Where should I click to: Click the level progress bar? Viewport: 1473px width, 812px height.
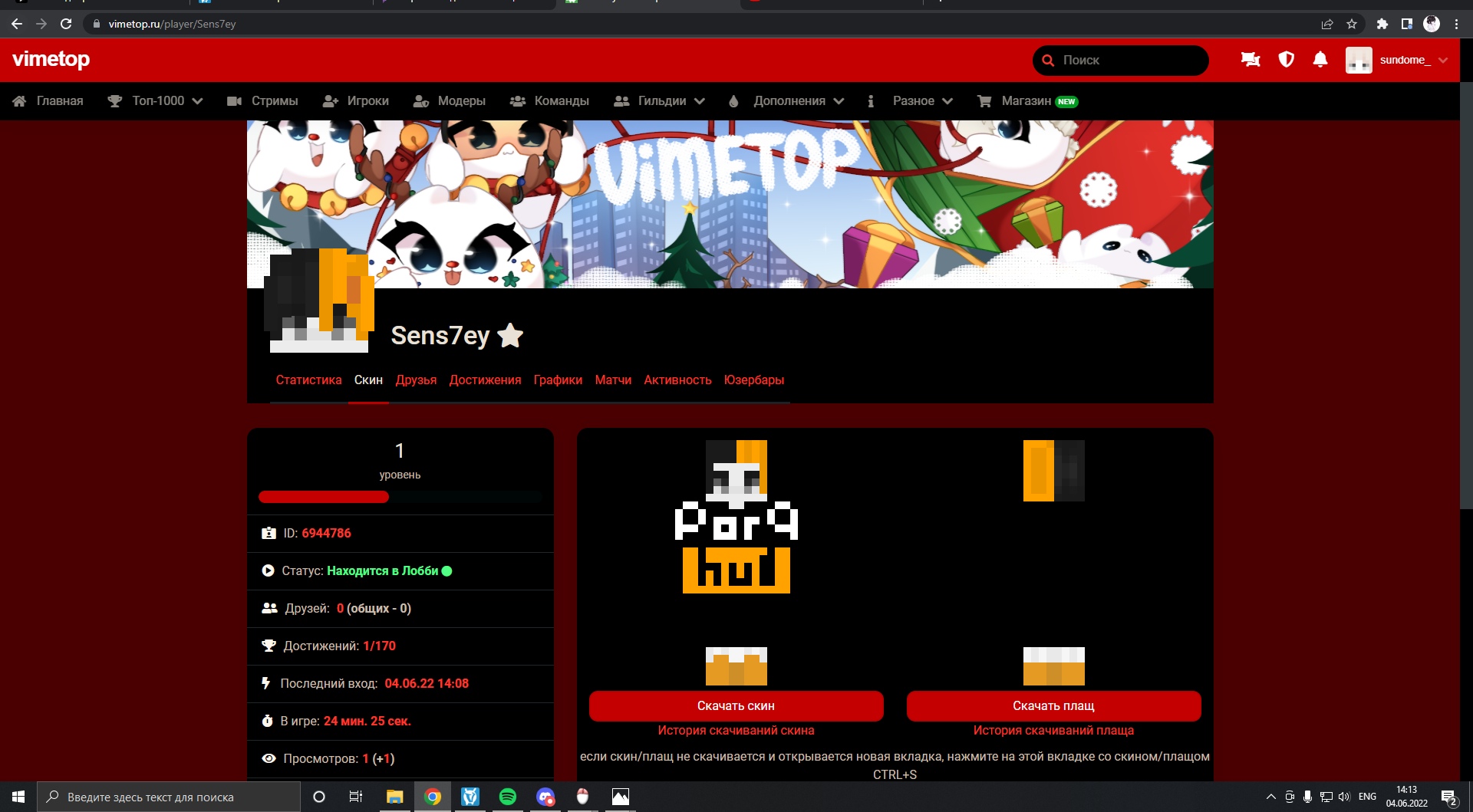(x=400, y=497)
